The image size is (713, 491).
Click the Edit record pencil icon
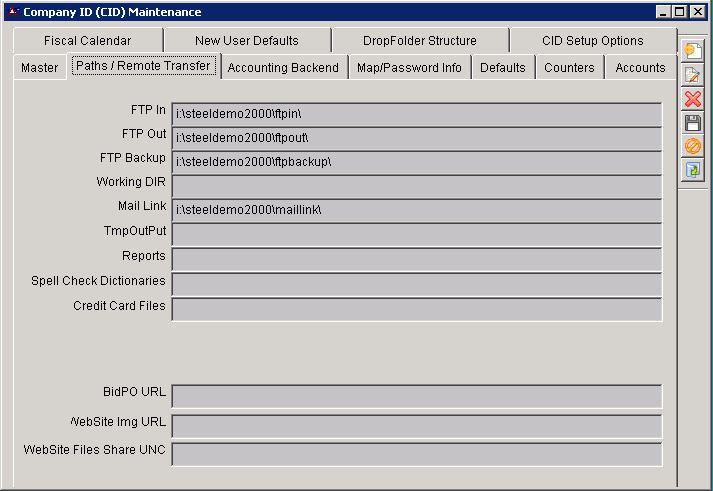tap(692, 76)
